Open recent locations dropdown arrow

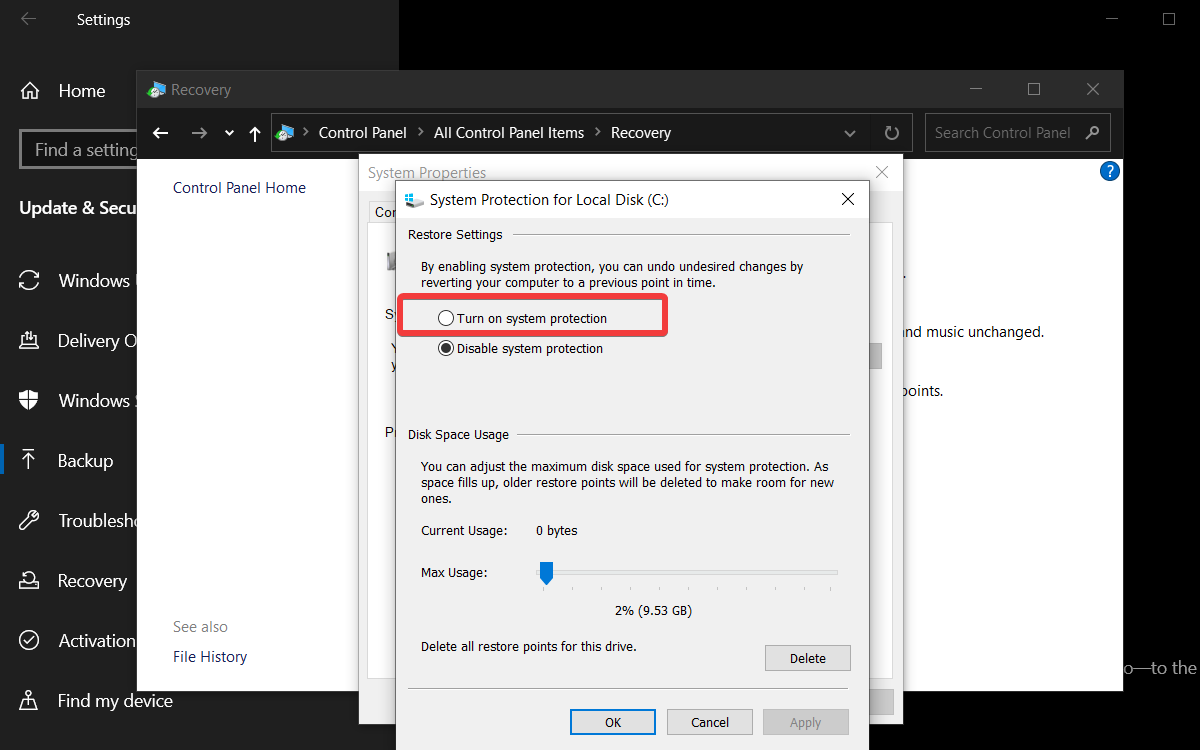(229, 133)
